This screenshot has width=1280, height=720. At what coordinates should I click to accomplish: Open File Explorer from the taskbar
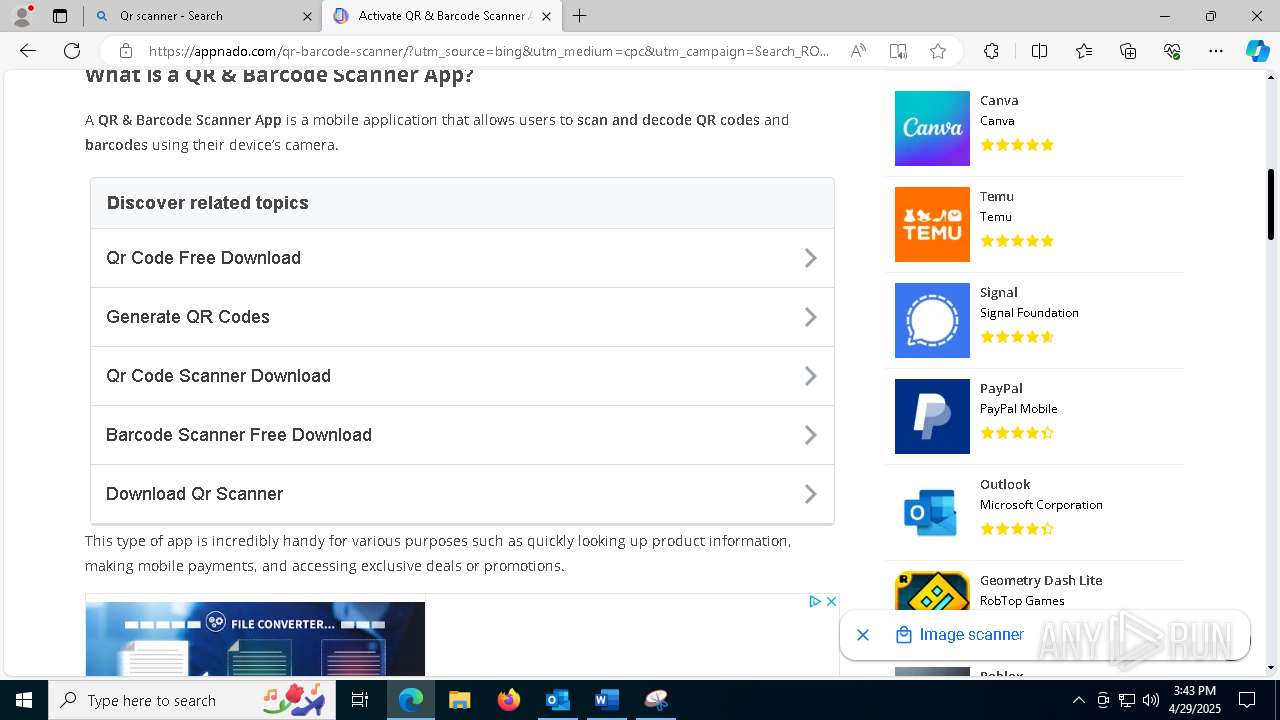[459, 700]
